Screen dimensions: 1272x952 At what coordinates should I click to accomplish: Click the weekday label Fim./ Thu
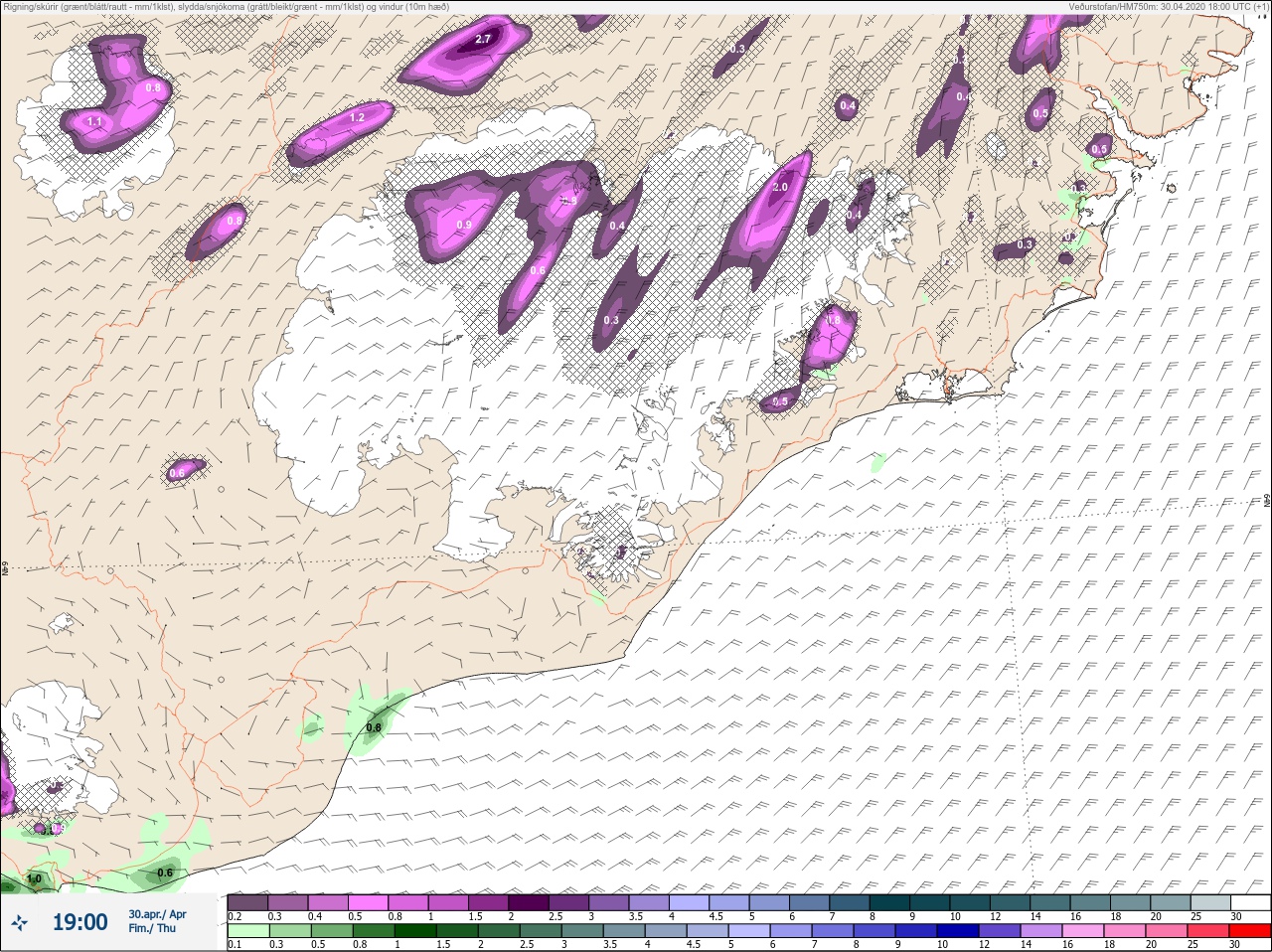click(x=150, y=929)
